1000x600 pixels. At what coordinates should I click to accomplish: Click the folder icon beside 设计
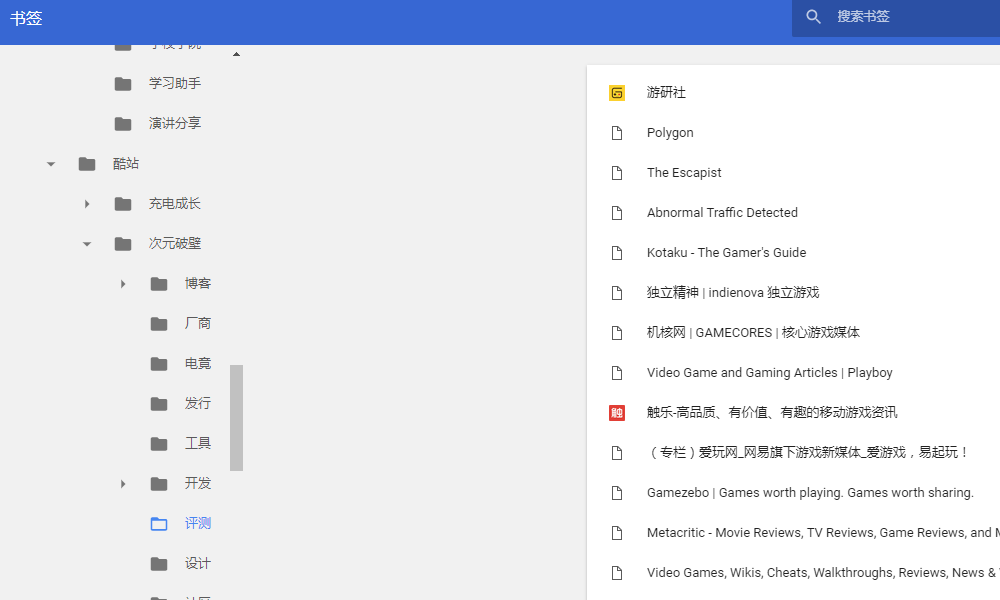pyautogui.click(x=159, y=564)
